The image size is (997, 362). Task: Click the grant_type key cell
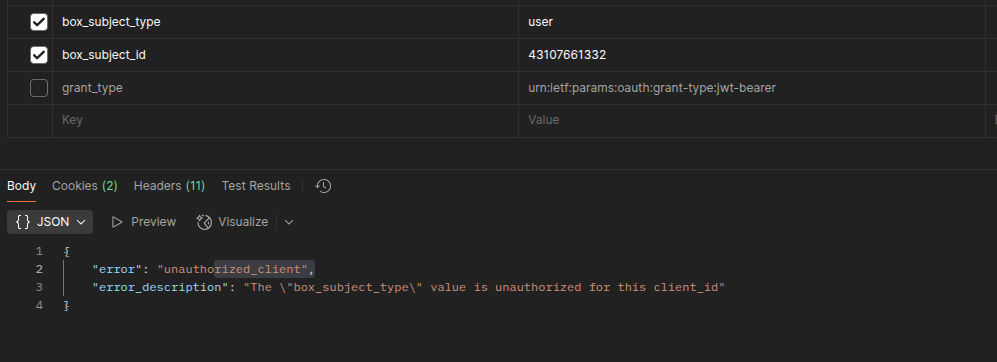pos(285,88)
